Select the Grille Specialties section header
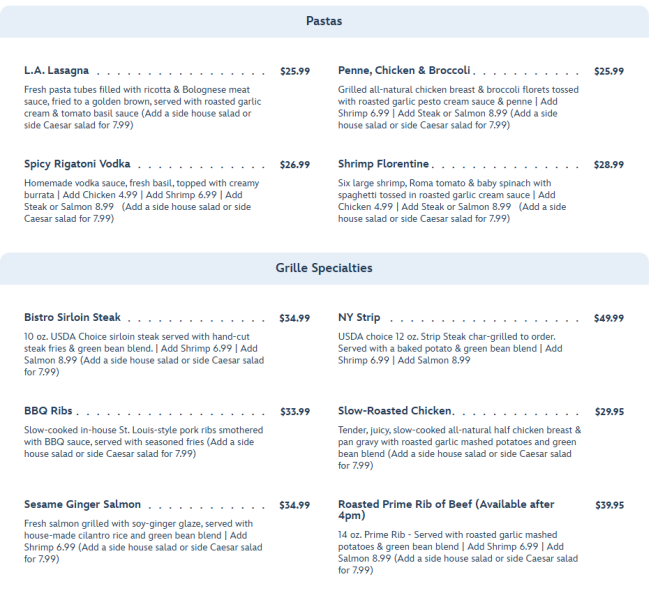 click(x=324, y=268)
